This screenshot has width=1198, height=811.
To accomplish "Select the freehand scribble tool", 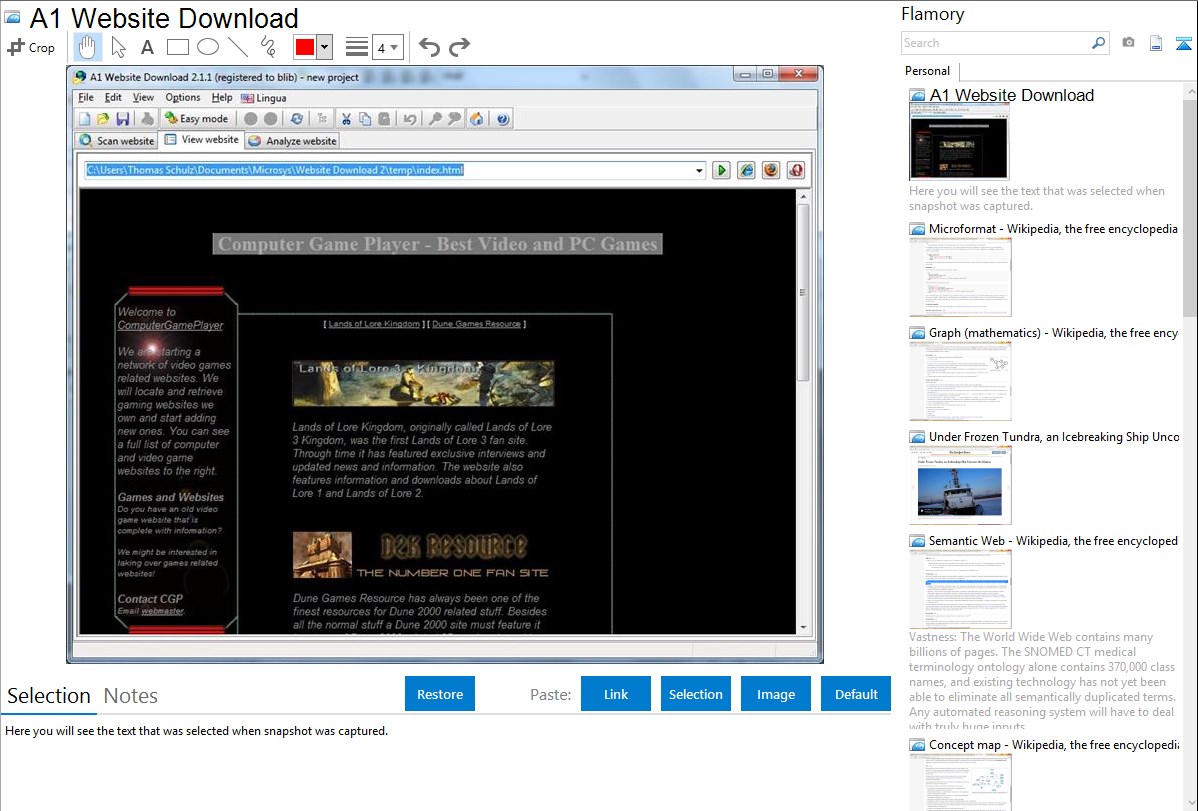I will coord(268,47).
